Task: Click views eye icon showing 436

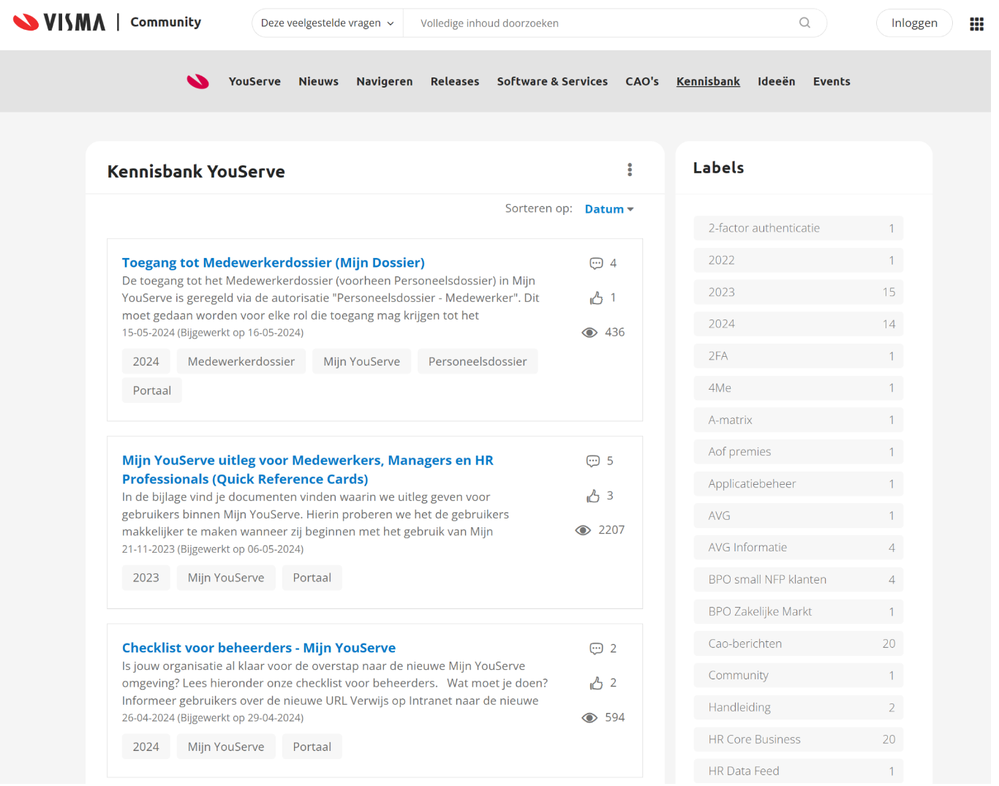Action: point(589,332)
